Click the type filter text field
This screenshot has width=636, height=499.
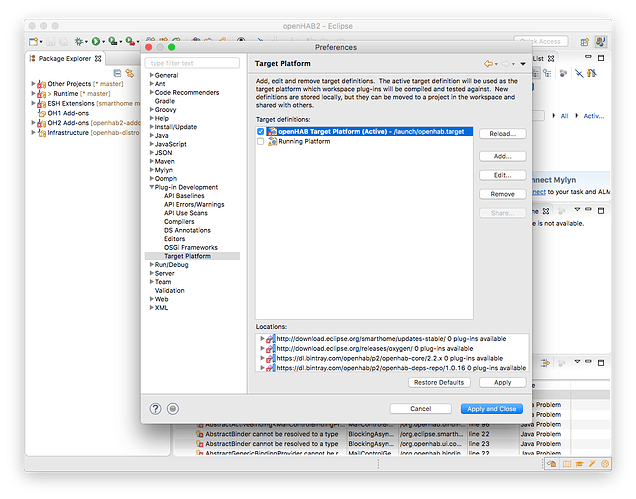tap(192, 63)
